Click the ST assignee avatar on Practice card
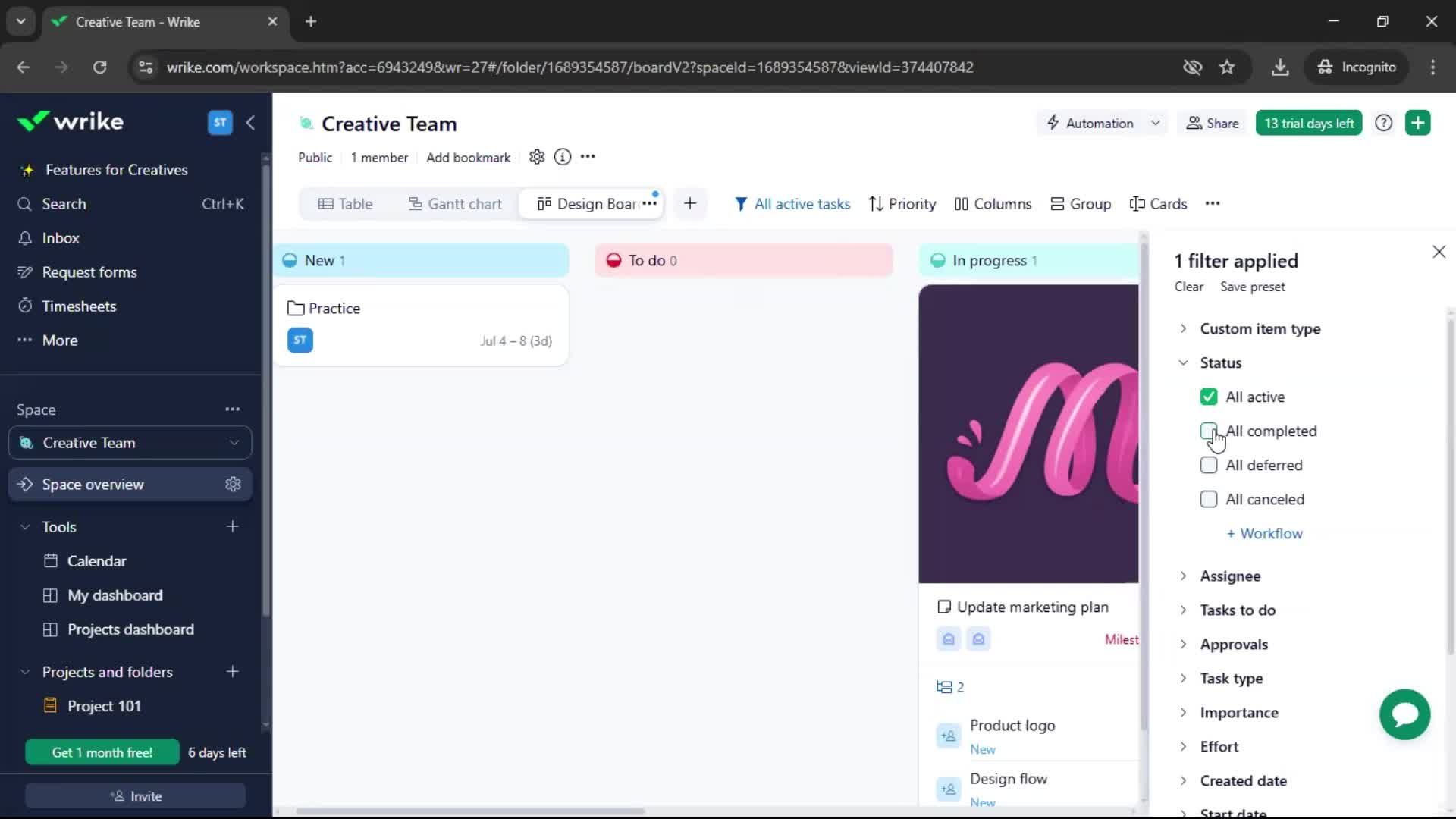 300,340
